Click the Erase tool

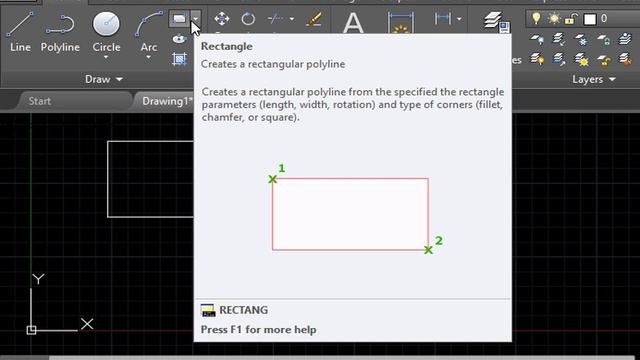[313, 19]
